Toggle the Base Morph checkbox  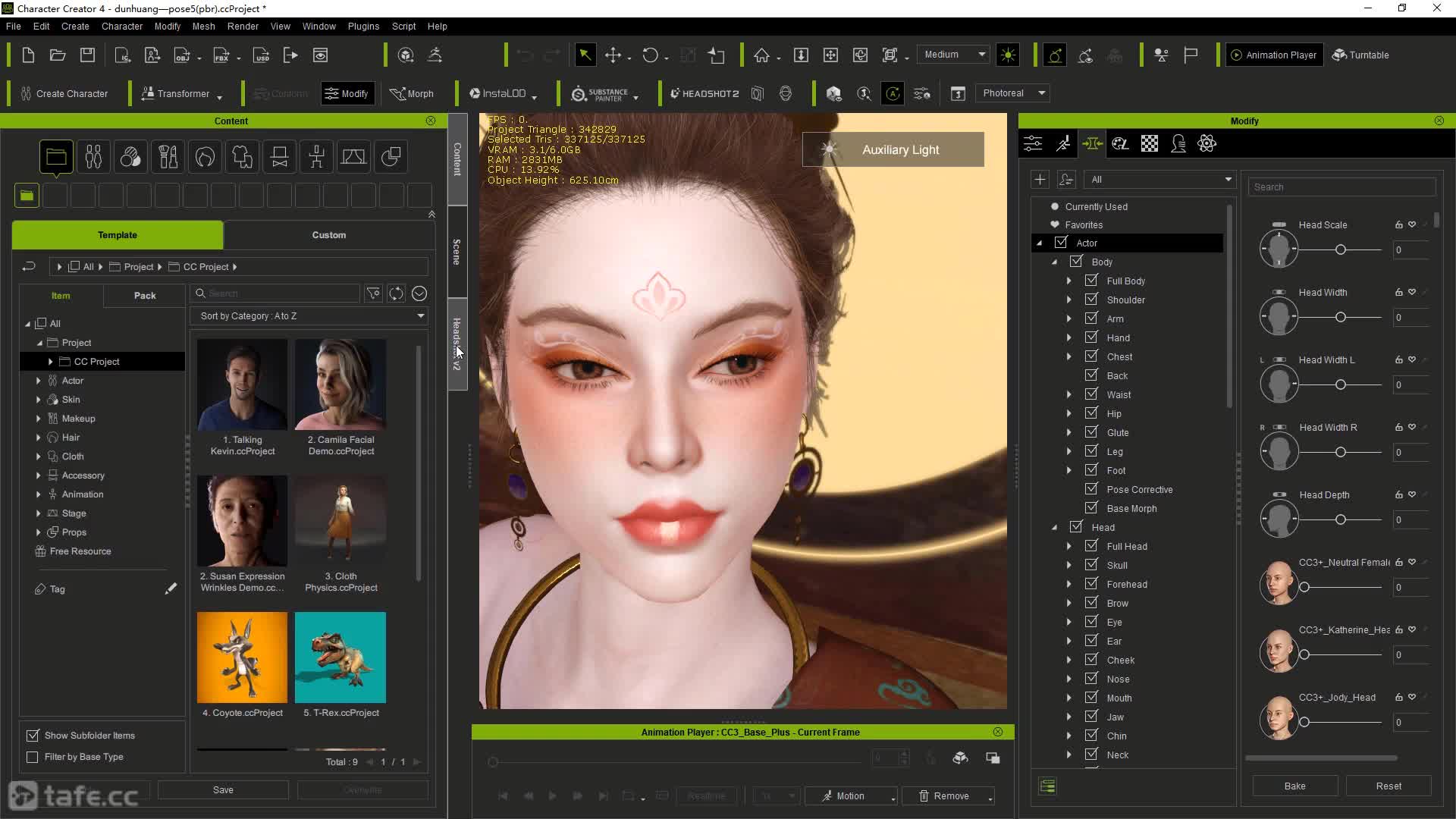pyautogui.click(x=1091, y=508)
